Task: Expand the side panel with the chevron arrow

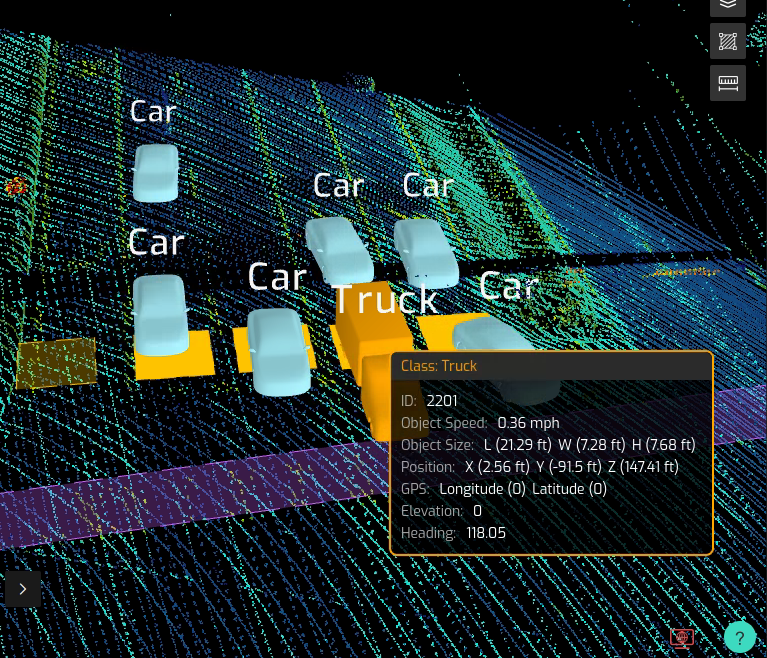Action: coord(22,589)
